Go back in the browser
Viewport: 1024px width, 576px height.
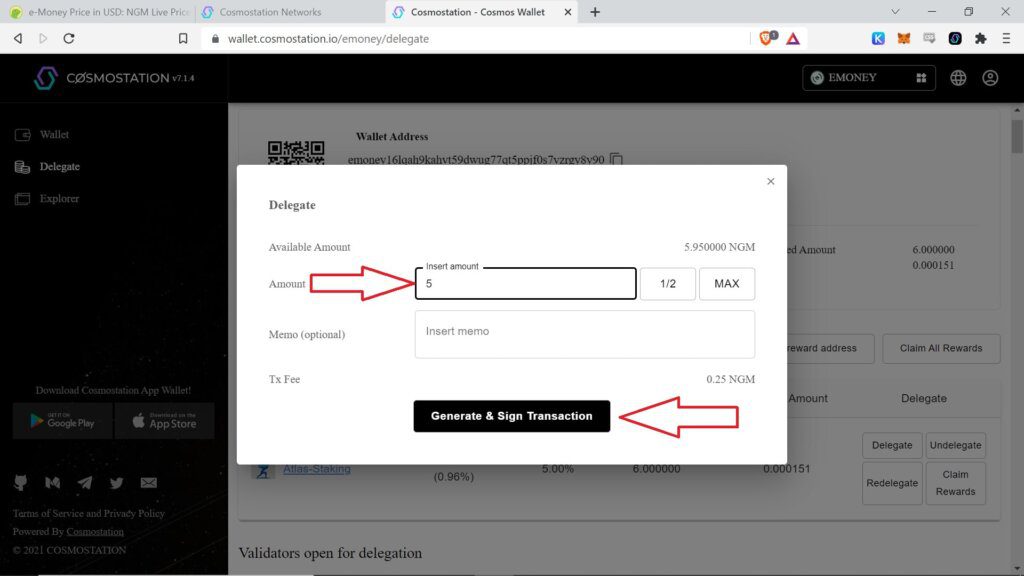pos(18,39)
